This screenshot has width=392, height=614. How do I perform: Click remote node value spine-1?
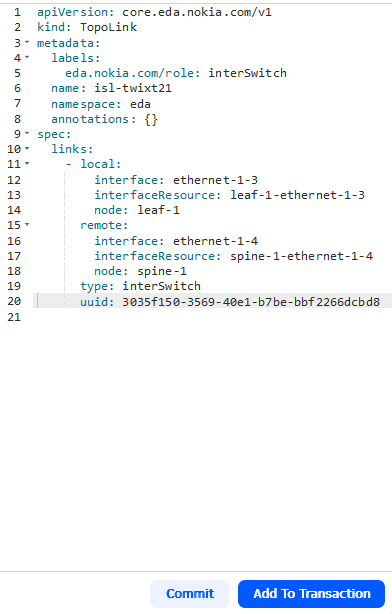point(162,271)
